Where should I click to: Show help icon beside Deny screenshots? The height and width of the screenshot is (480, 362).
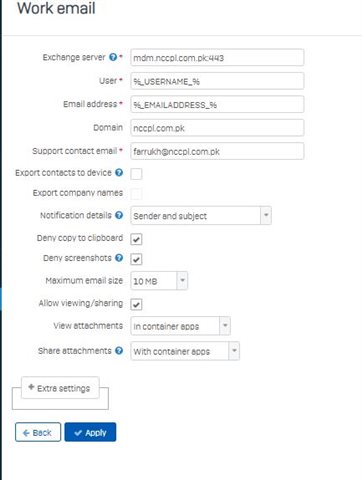click(x=119, y=258)
